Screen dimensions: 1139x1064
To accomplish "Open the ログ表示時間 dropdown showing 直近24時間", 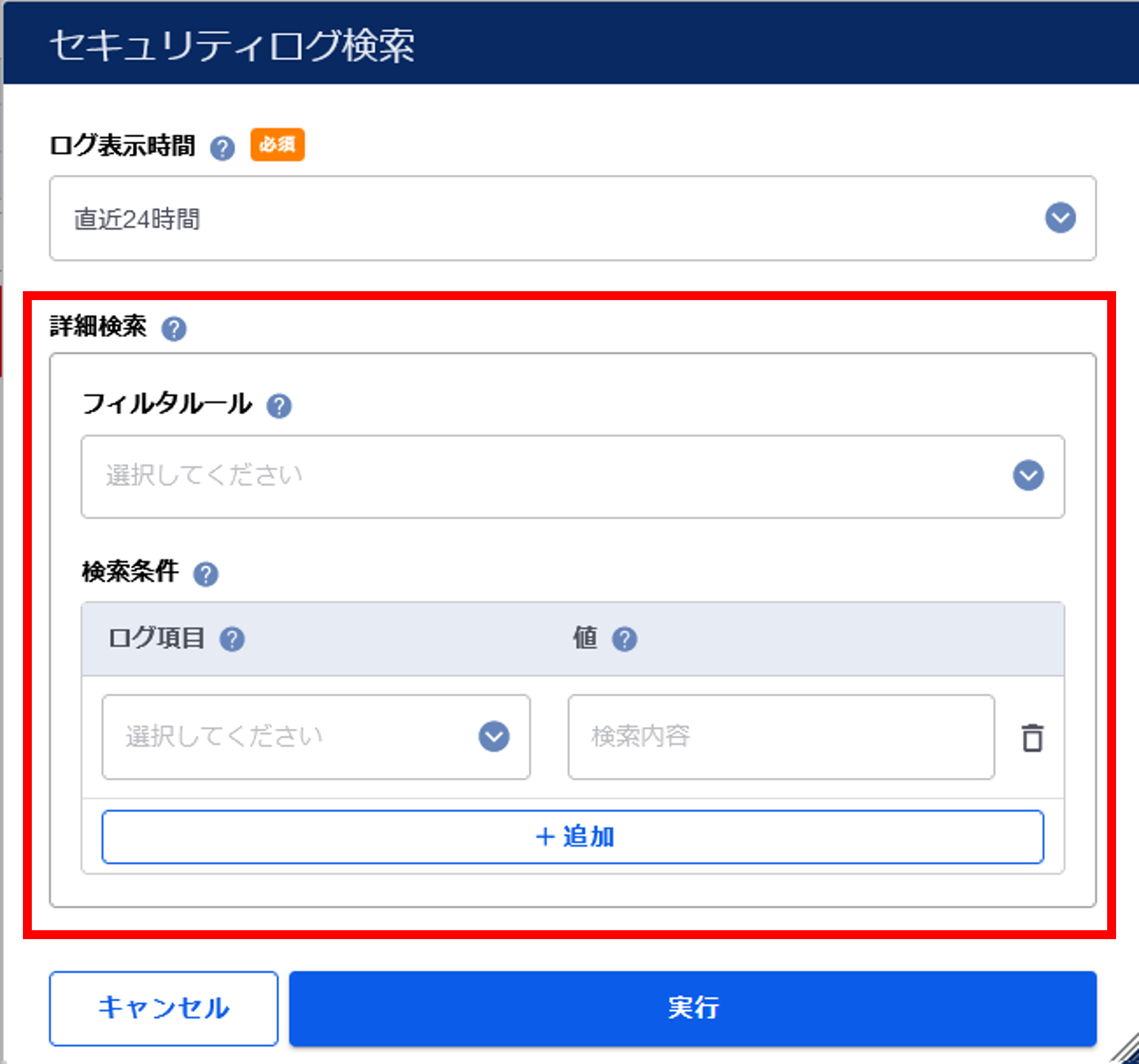I will 573,219.
